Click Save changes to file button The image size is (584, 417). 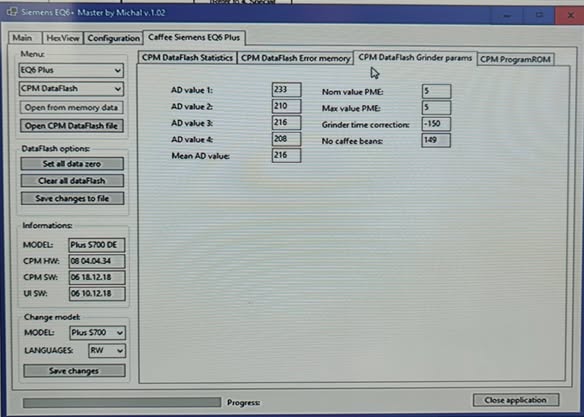point(72,198)
